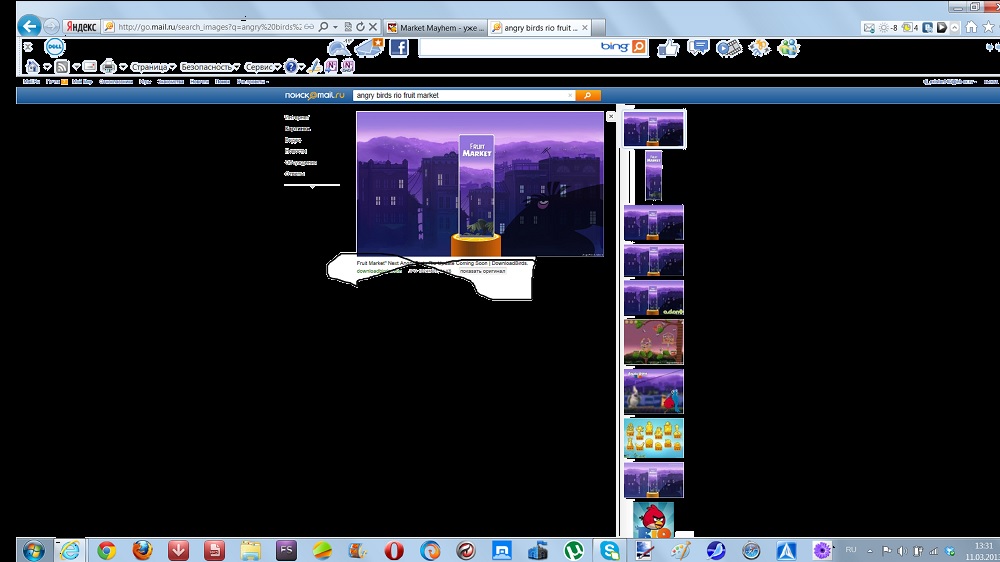Expand the RSS feeds dropdown arrow

pyautogui.click(x=76, y=67)
